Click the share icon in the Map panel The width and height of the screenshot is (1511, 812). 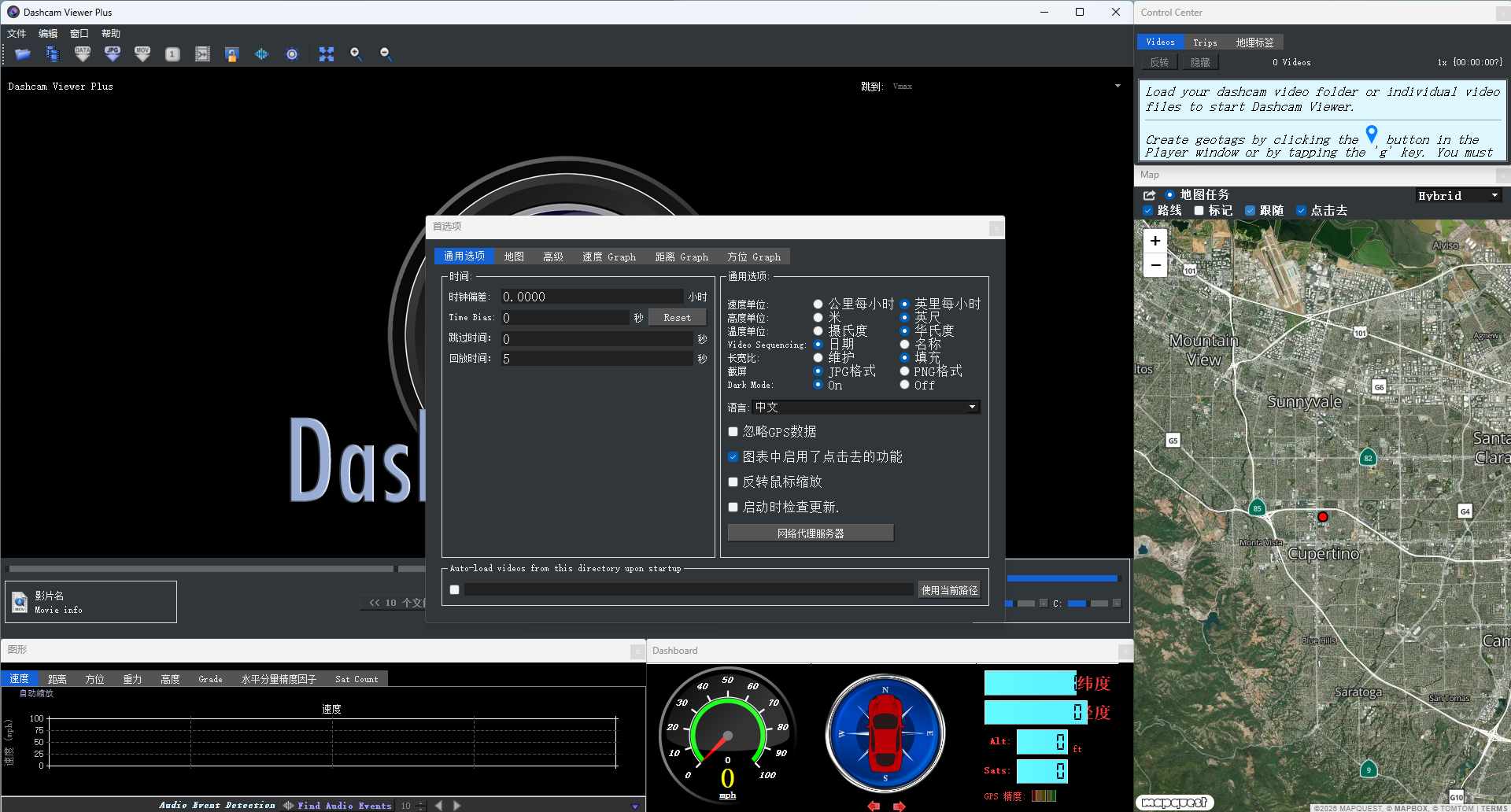[x=1149, y=195]
